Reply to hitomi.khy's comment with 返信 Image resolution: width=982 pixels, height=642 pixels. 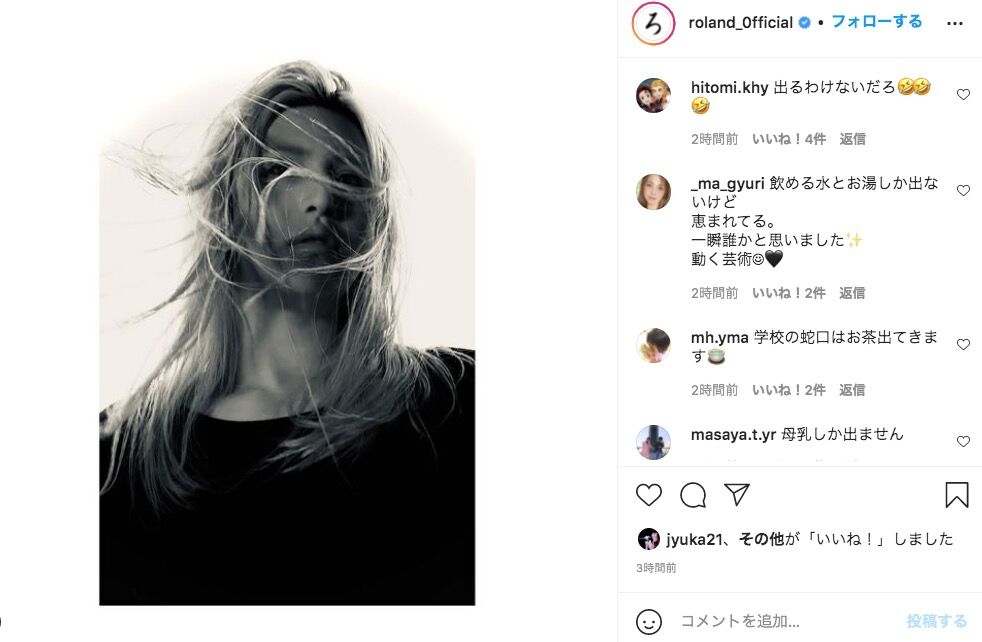tap(852, 139)
